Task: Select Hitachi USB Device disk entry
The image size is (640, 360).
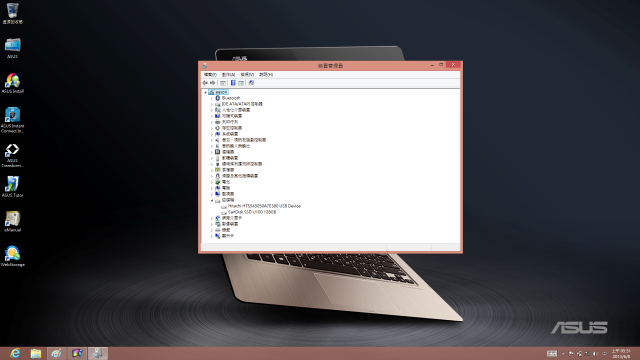Action: tap(264, 206)
